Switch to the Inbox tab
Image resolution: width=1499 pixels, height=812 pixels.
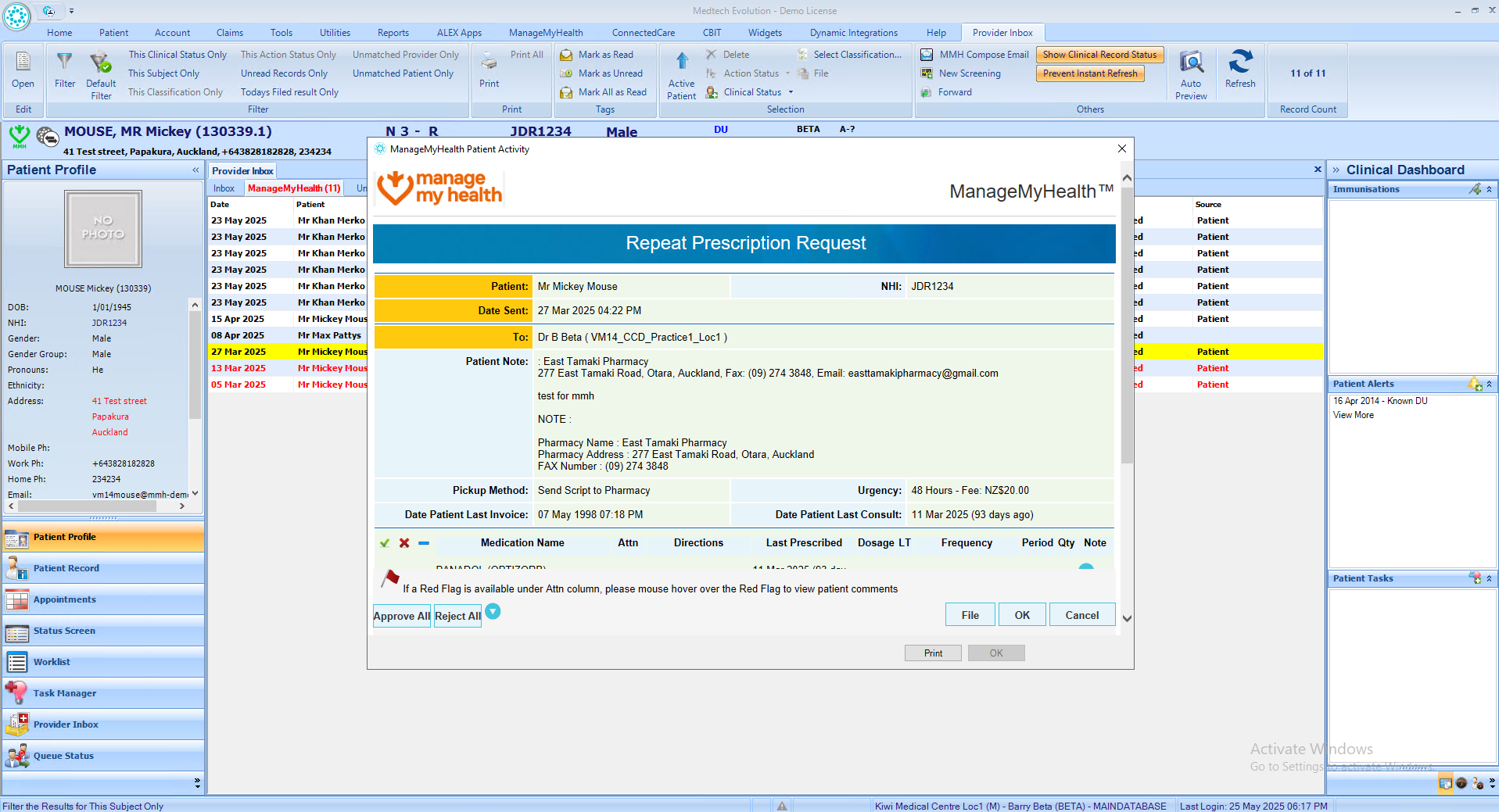(x=224, y=188)
